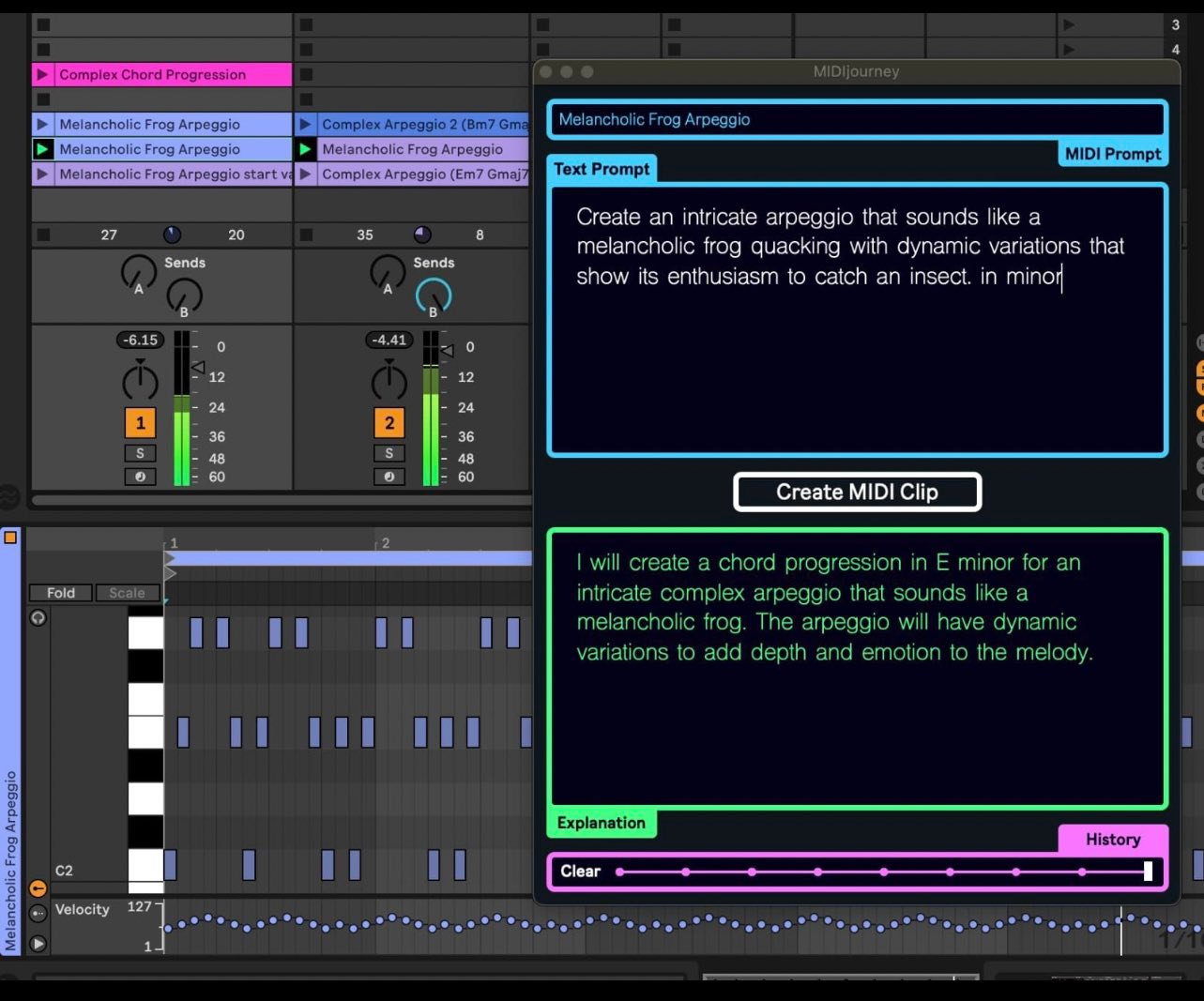Toggle the track 1 activator button
This screenshot has width=1204, height=1001.
click(x=140, y=423)
